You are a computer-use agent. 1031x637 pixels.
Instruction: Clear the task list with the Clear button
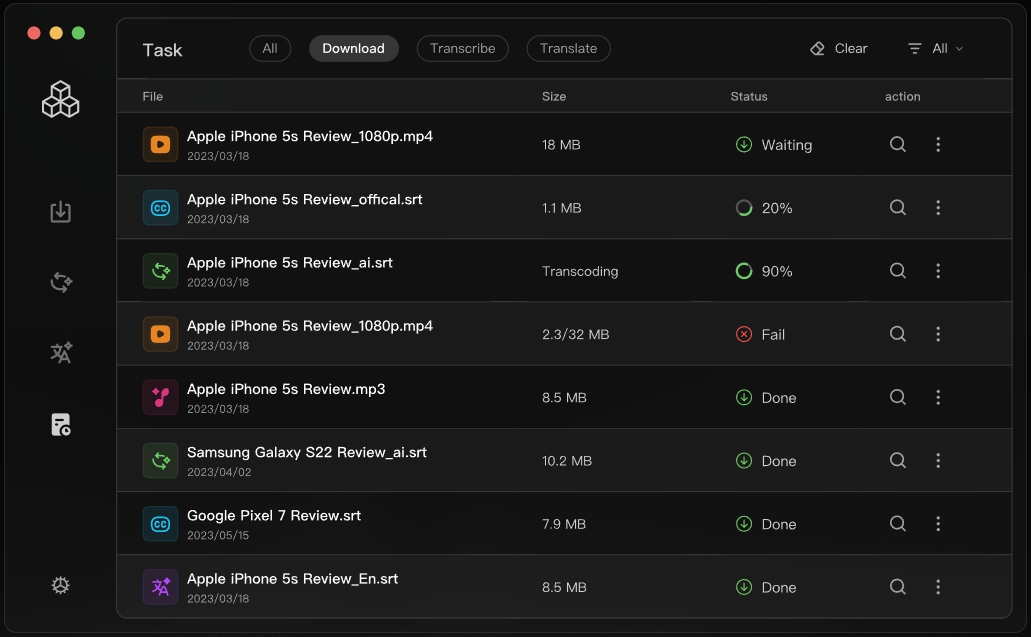tap(838, 49)
